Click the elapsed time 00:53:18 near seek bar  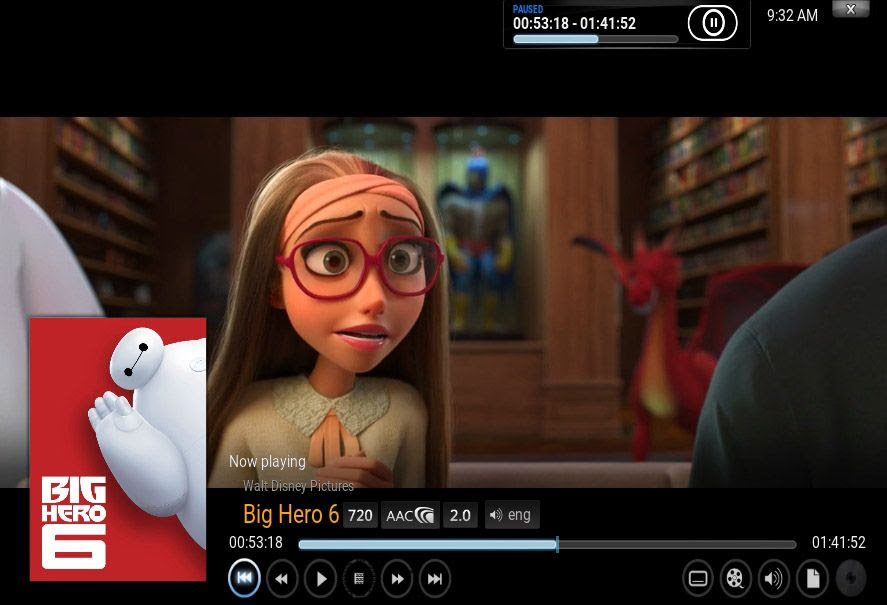click(256, 543)
